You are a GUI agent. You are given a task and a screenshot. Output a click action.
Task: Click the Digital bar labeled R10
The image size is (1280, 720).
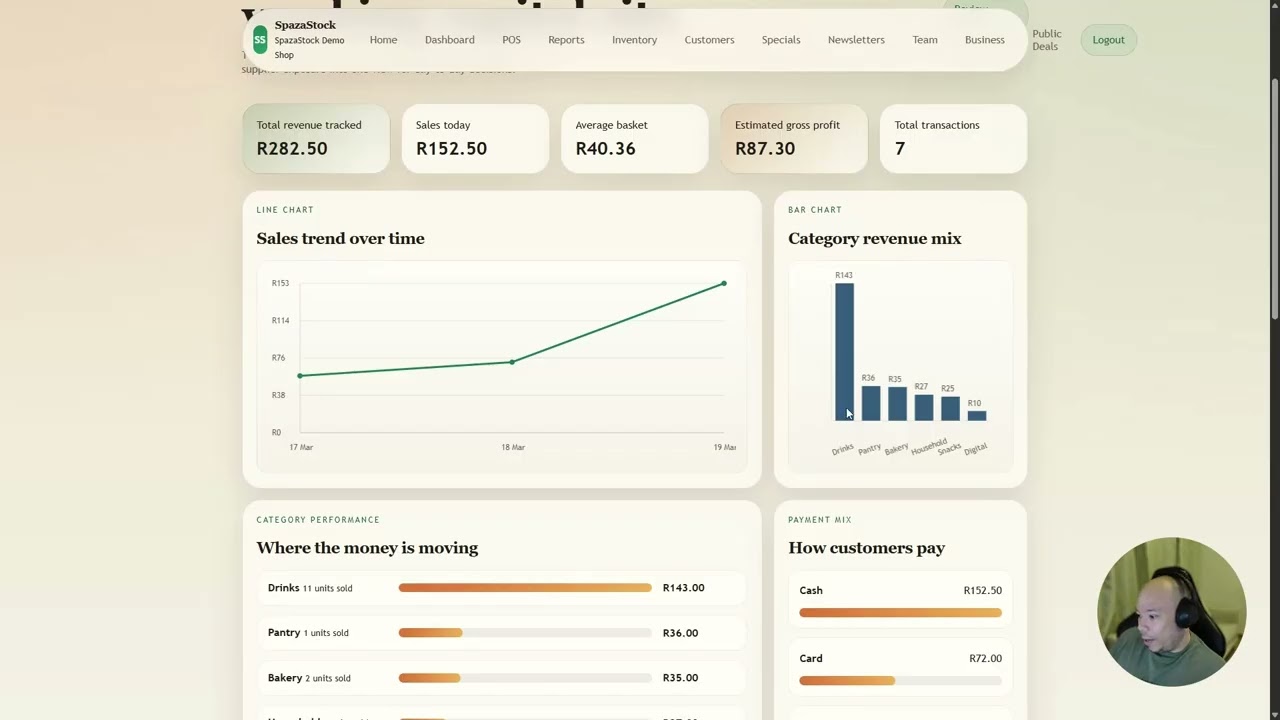[x=977, y=416]
